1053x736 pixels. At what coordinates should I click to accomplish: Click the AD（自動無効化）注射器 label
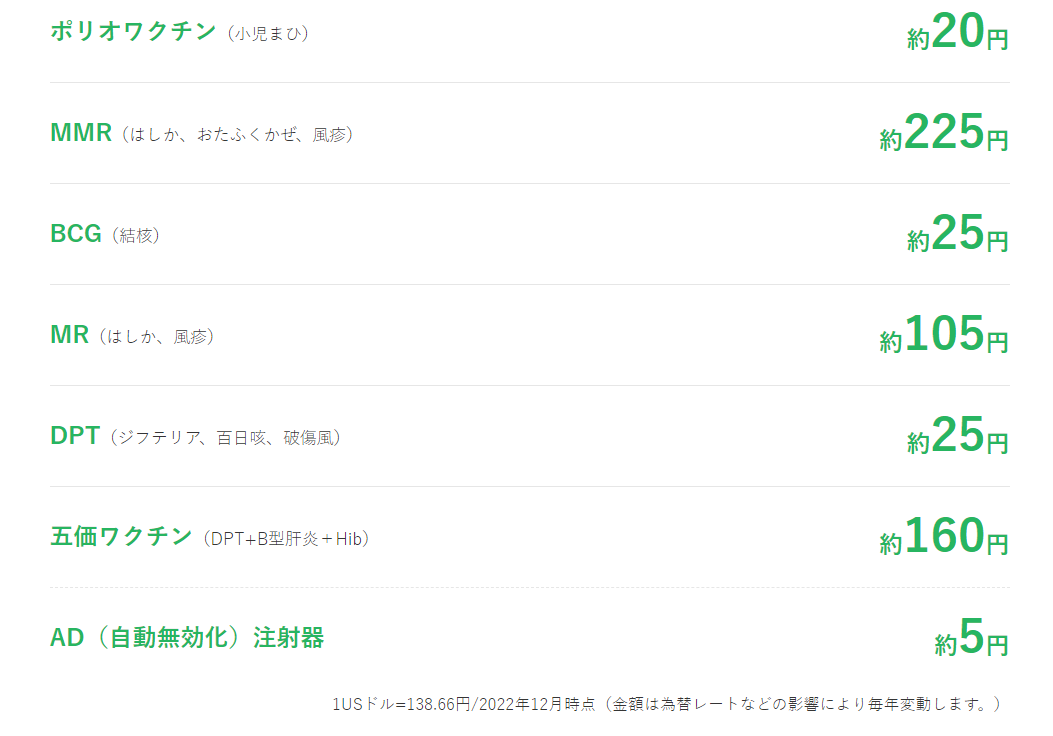[x=187, y=637]
